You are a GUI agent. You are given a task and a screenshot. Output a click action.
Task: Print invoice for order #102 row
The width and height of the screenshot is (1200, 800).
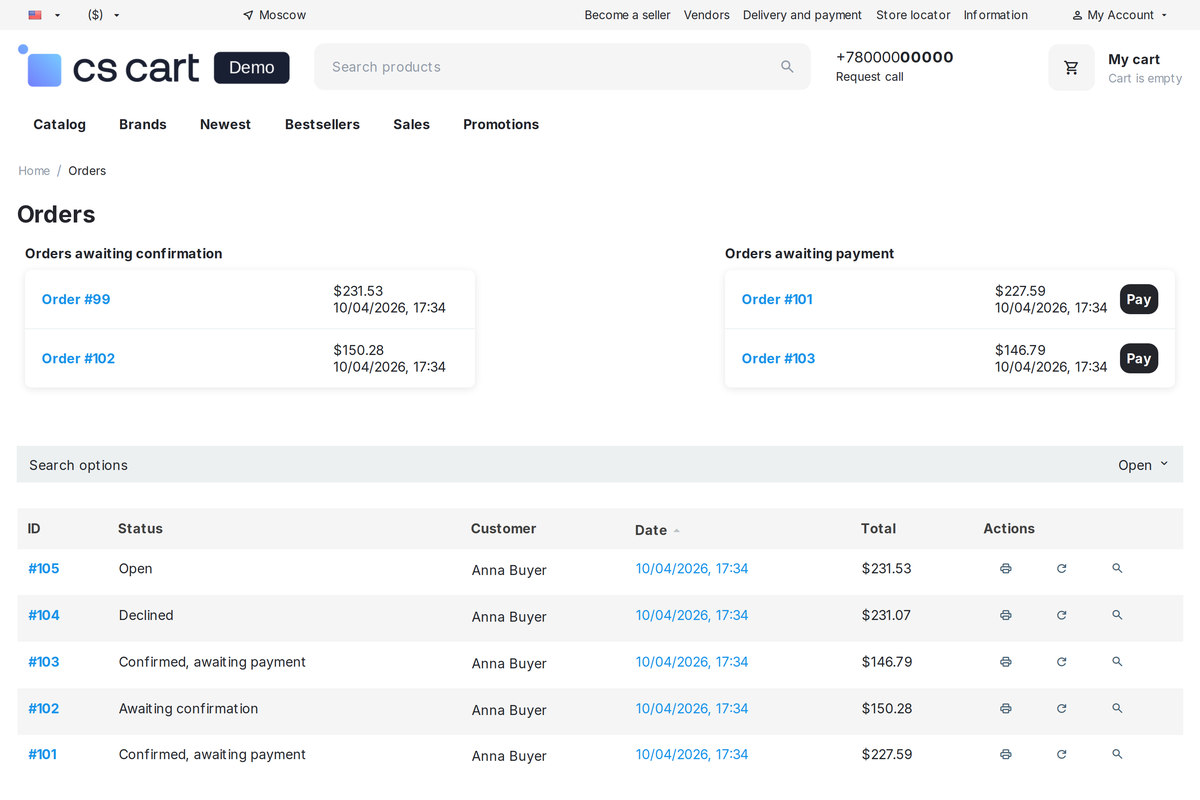[1005, 708]
